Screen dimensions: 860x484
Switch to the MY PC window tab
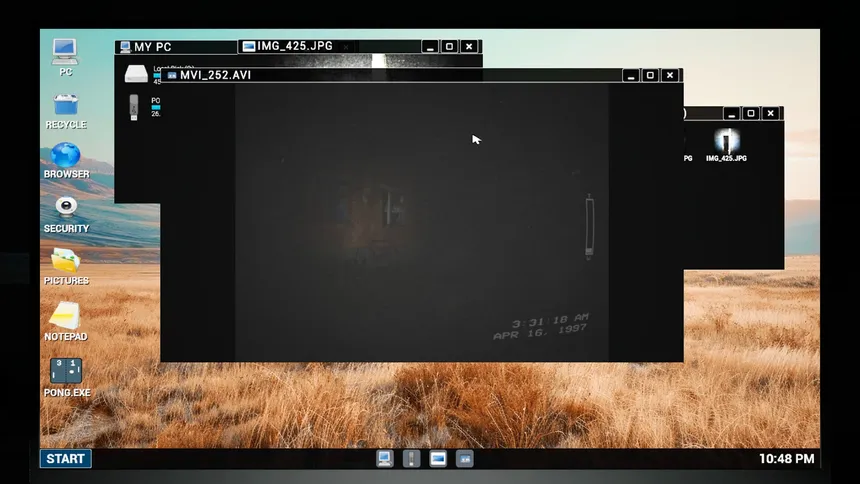(176, 47)
